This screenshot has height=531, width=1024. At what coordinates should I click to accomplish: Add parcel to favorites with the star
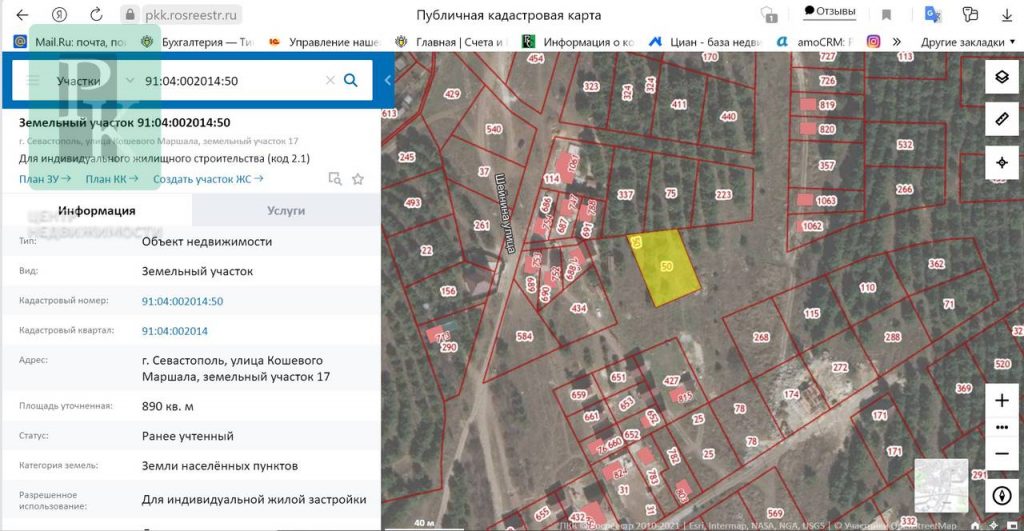click(358, 179)
